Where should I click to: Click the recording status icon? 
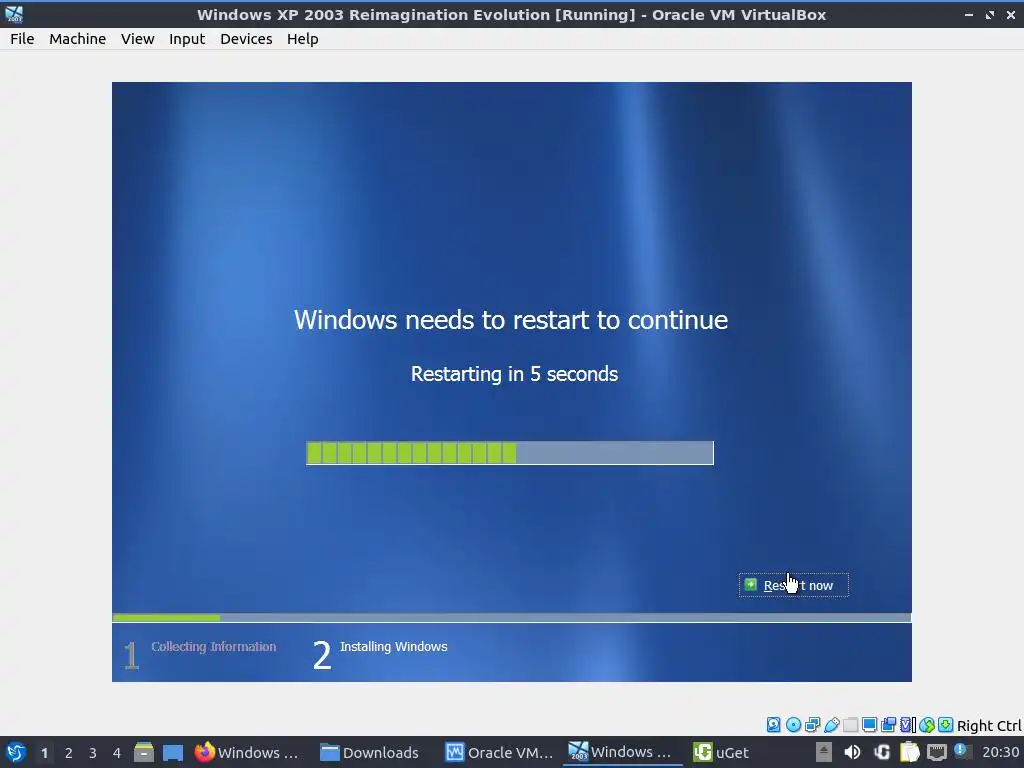click(888, 725)
